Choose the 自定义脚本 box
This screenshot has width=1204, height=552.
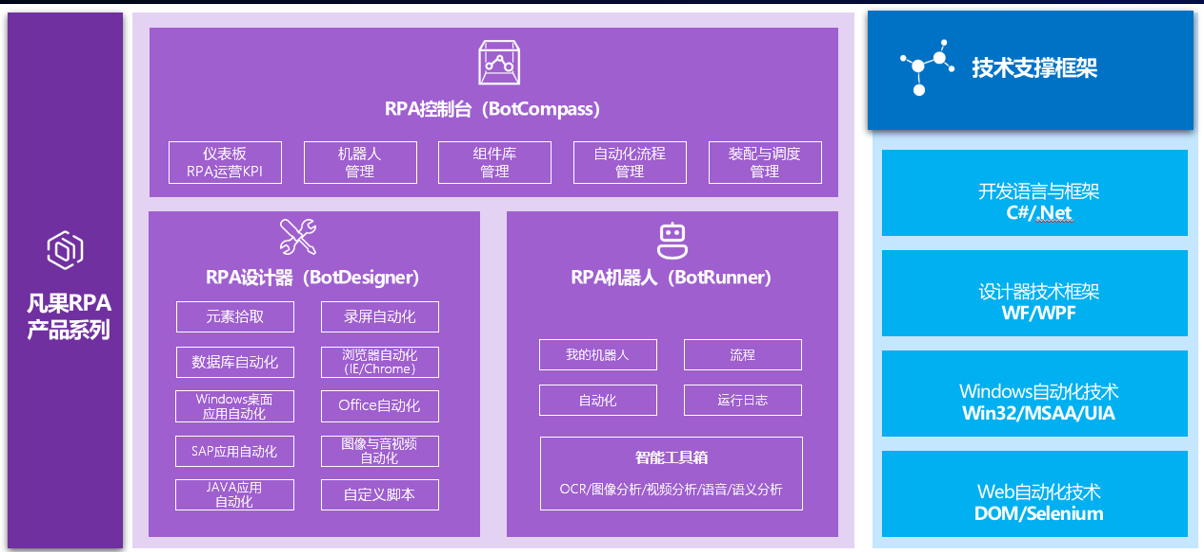[380, 495]
